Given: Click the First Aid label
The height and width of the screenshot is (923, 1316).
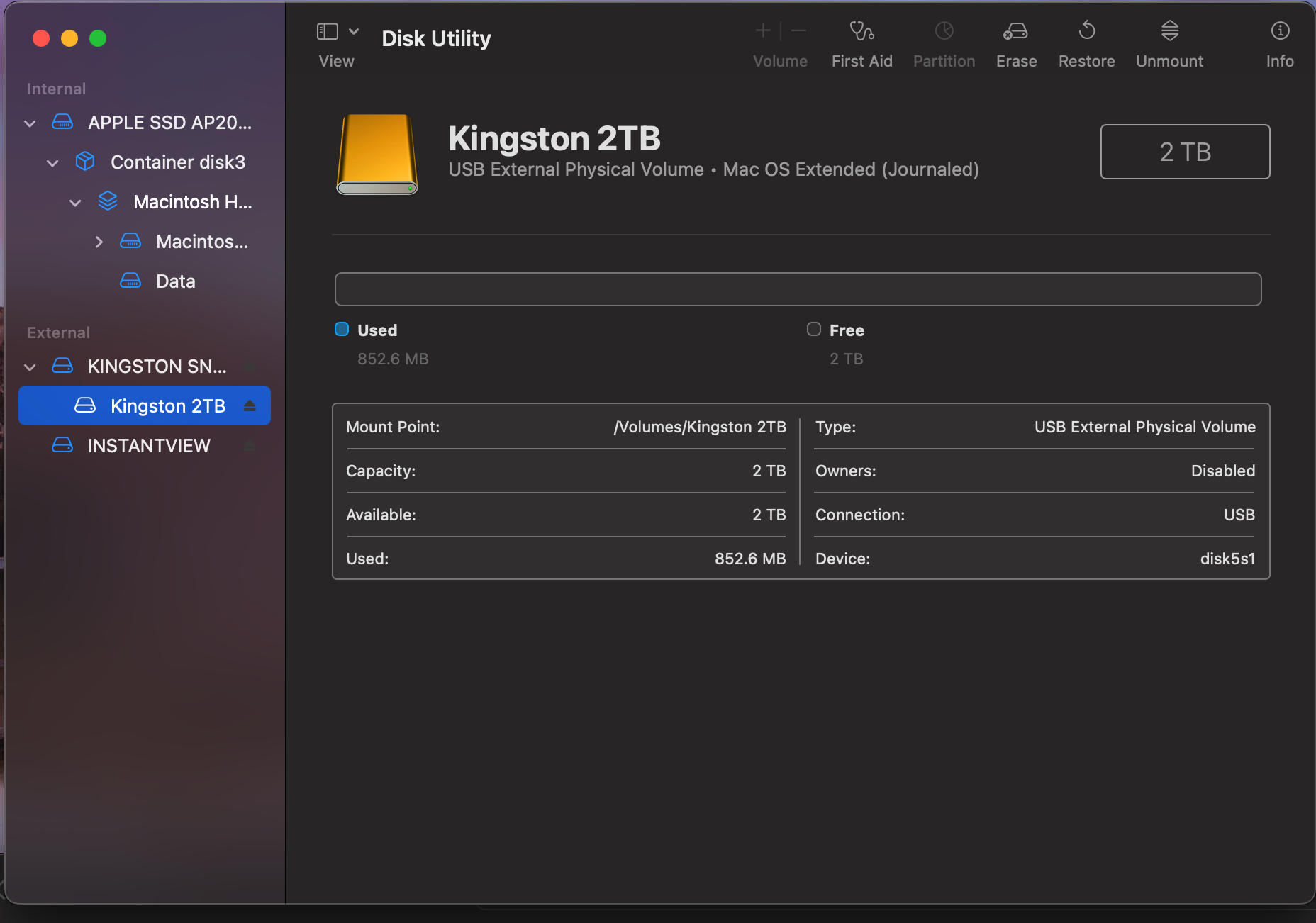Looking at the screenshot, I should [862, 61].
